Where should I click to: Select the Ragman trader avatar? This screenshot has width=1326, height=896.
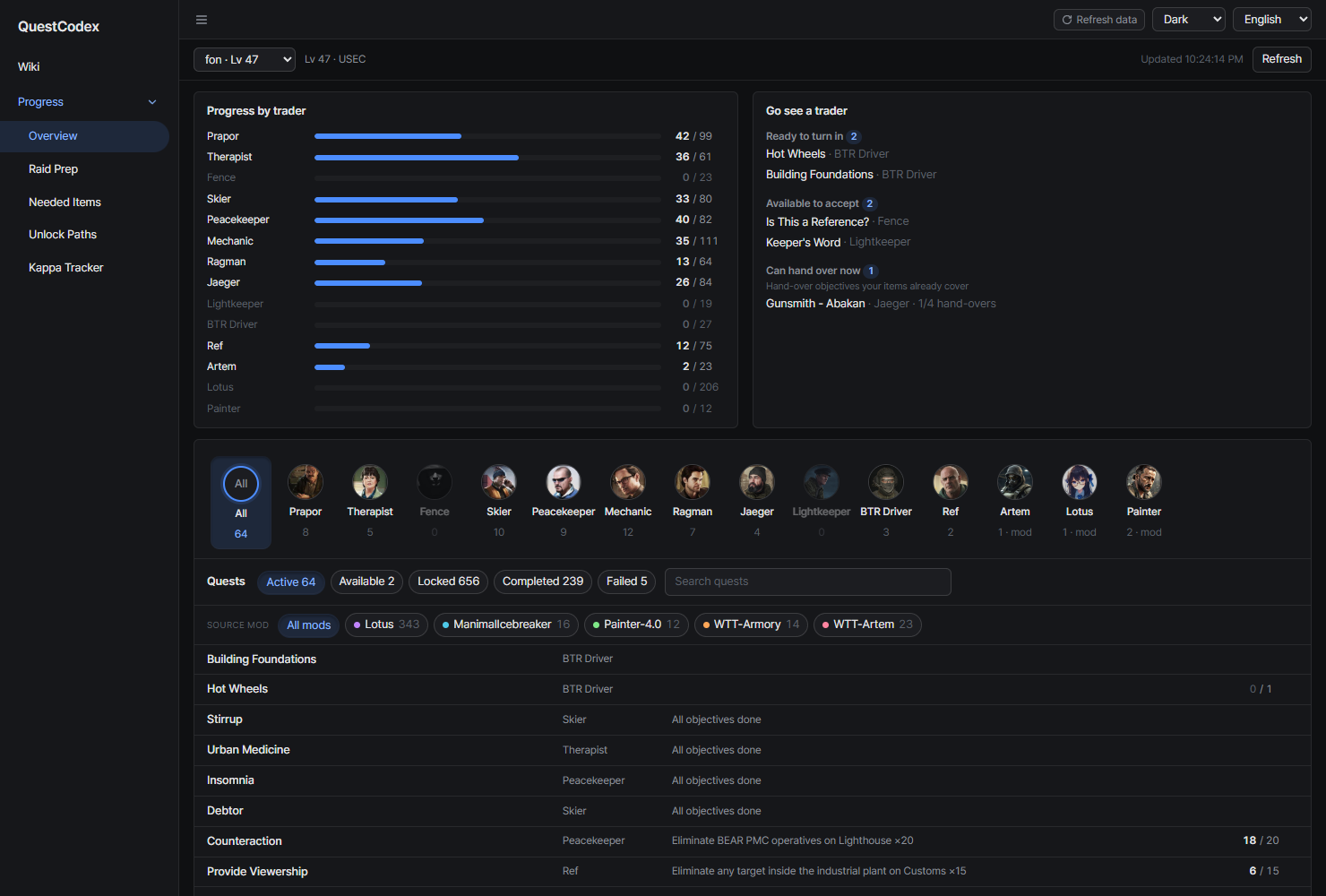693,482
